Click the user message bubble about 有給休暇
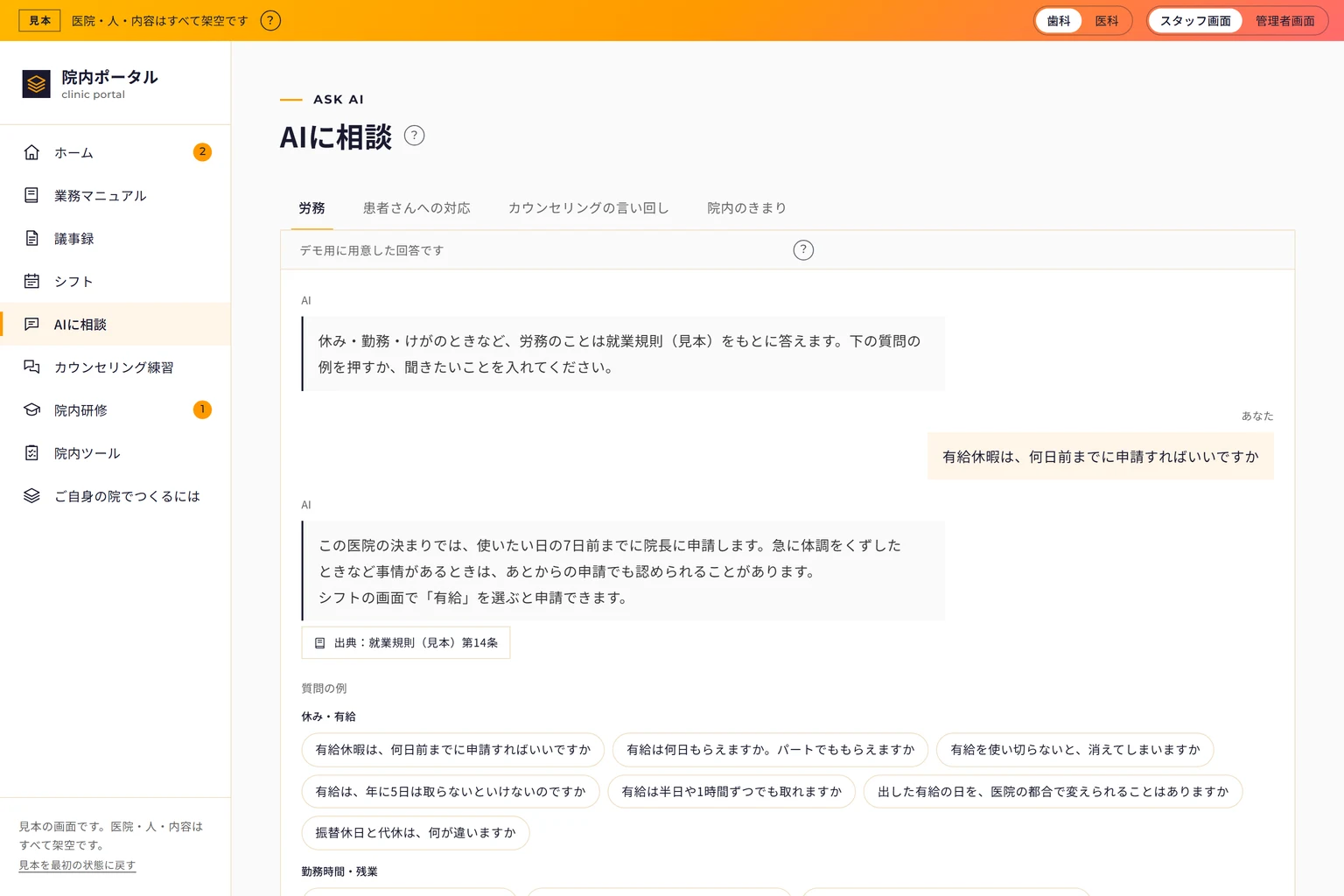The image size is (1344, 896). [1101, 457]
